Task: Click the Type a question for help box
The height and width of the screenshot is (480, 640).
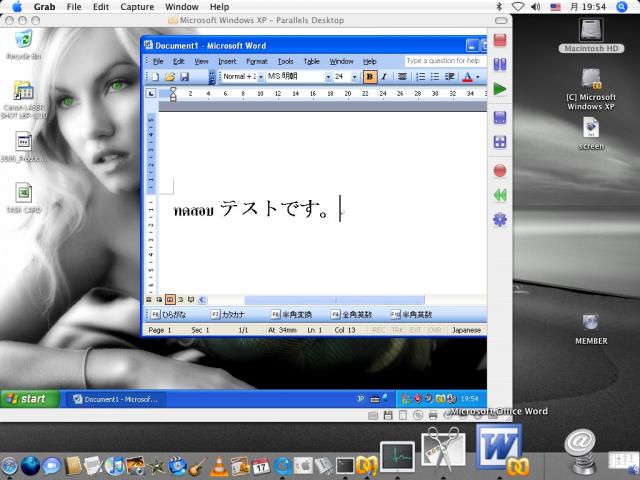Action: pos(445,61)
